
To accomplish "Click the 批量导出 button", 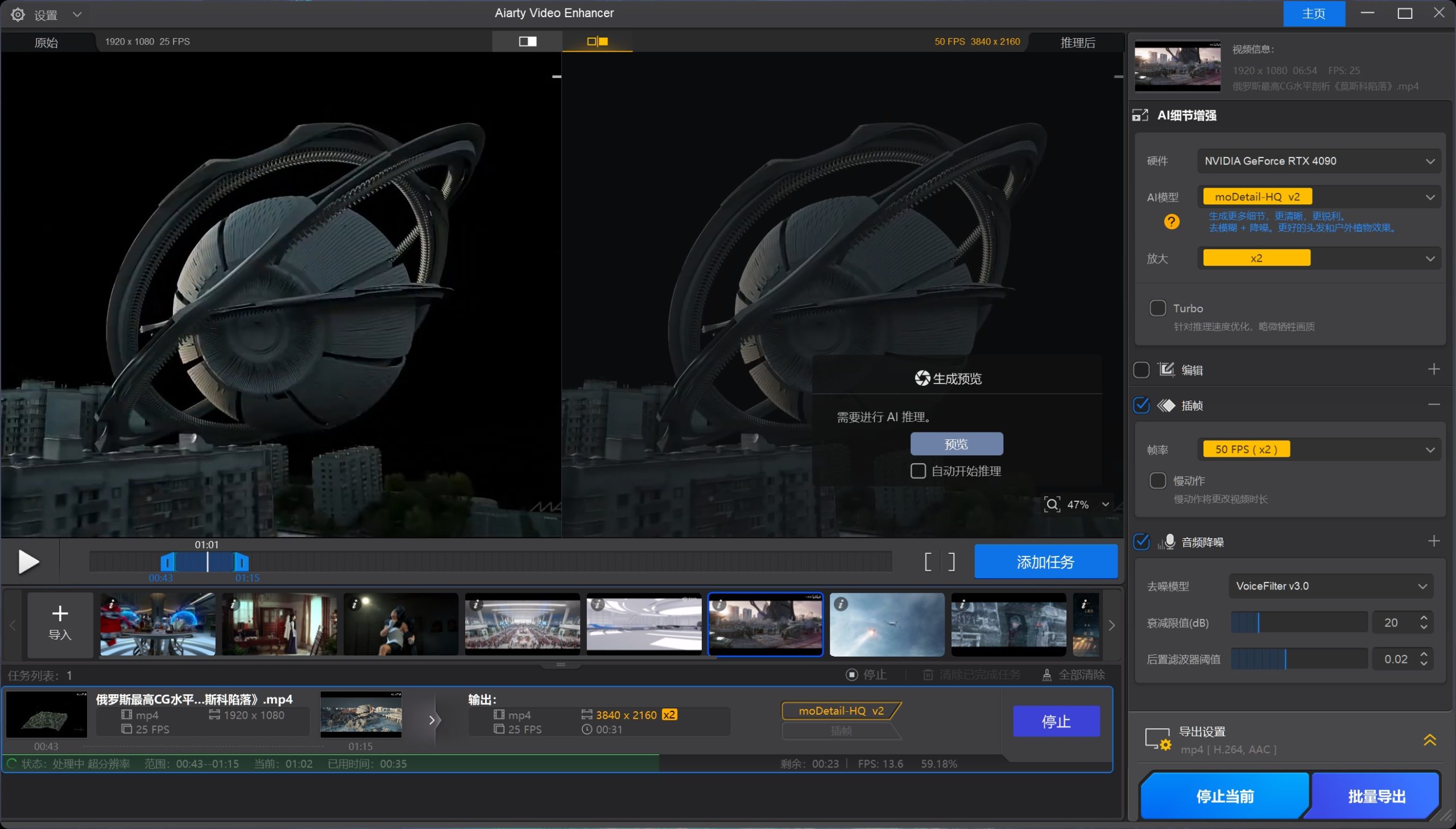I will pos(1376,797).
